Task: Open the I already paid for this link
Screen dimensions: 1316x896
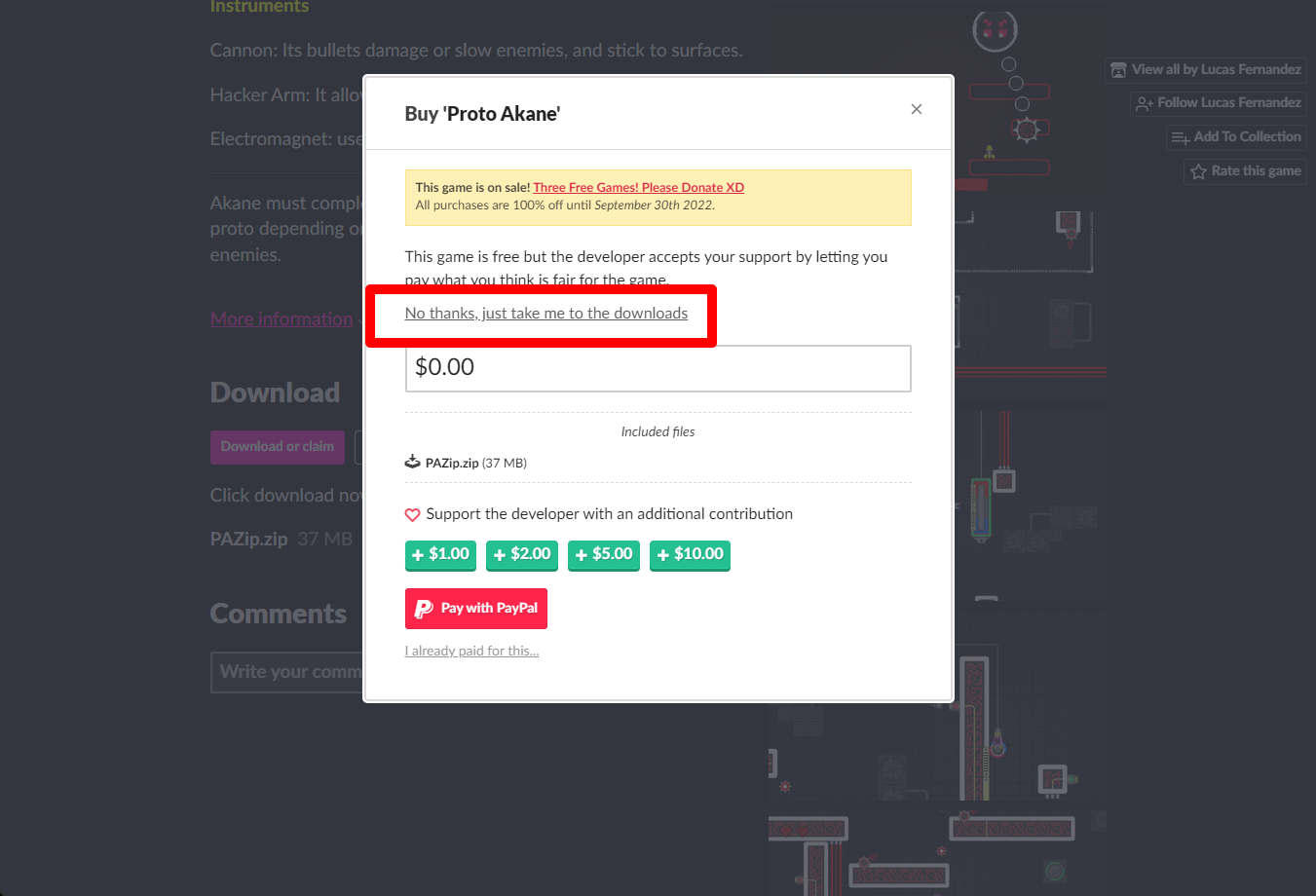Action: [x=472, y=651]
